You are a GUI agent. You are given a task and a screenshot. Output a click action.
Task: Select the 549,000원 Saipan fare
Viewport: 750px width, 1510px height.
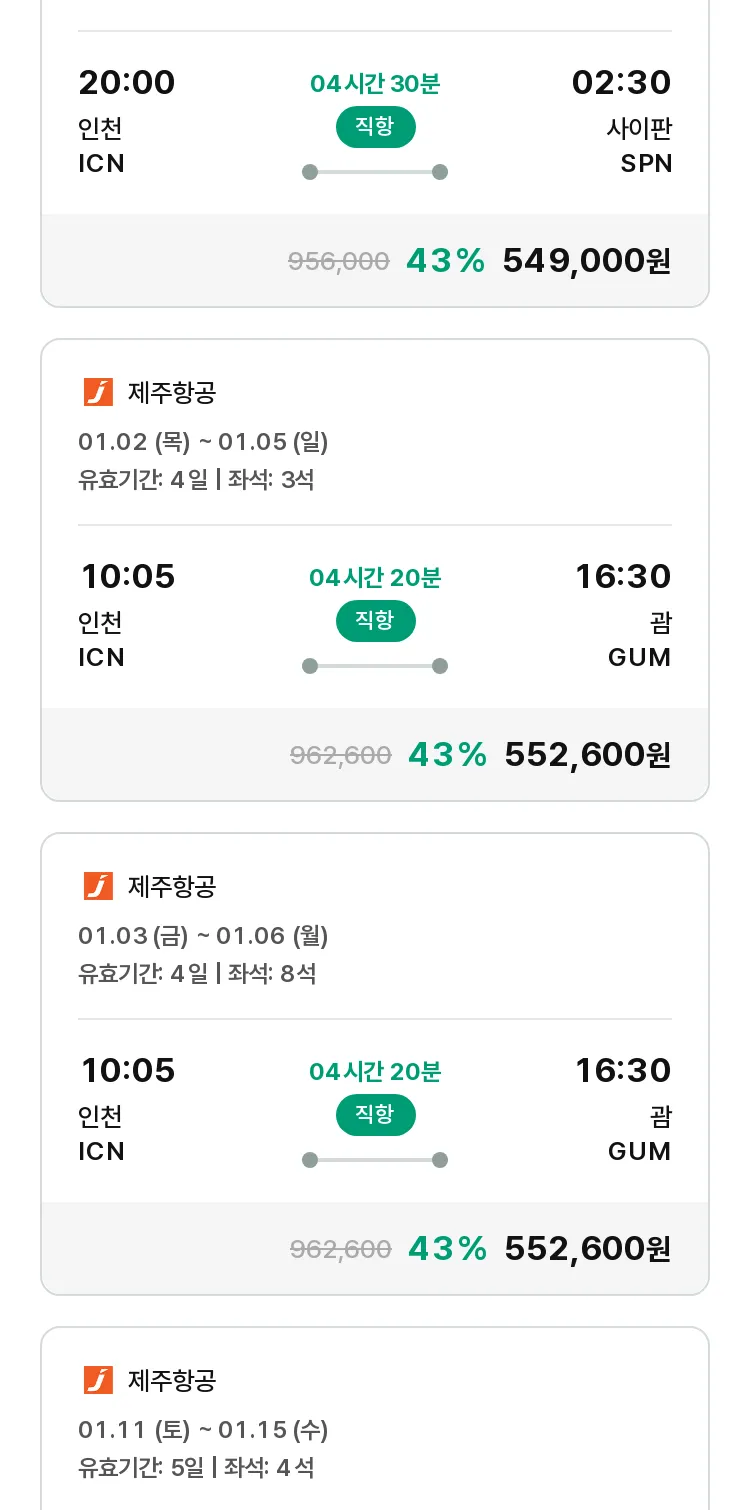[x=587, y=261]
